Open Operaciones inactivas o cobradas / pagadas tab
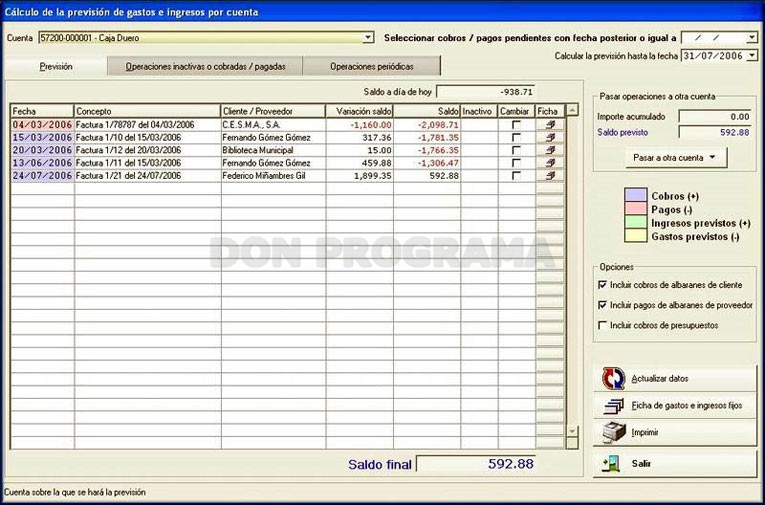 pyautogui.click(x=205, y=66)
